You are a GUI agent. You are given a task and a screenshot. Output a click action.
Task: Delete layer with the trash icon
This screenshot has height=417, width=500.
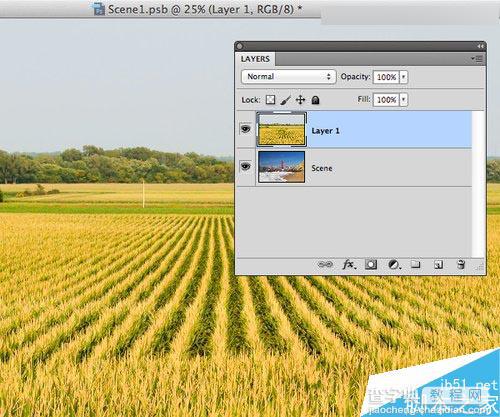click(461, 265)
